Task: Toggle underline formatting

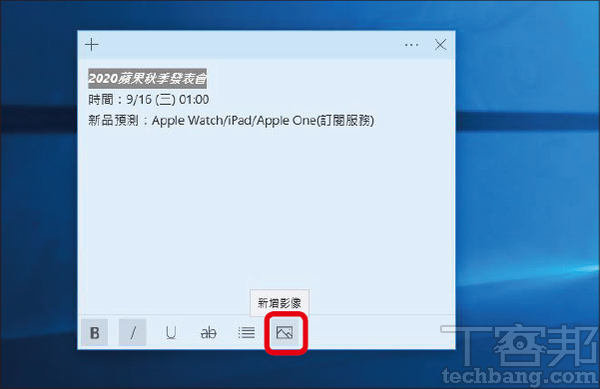Action: 171,332
